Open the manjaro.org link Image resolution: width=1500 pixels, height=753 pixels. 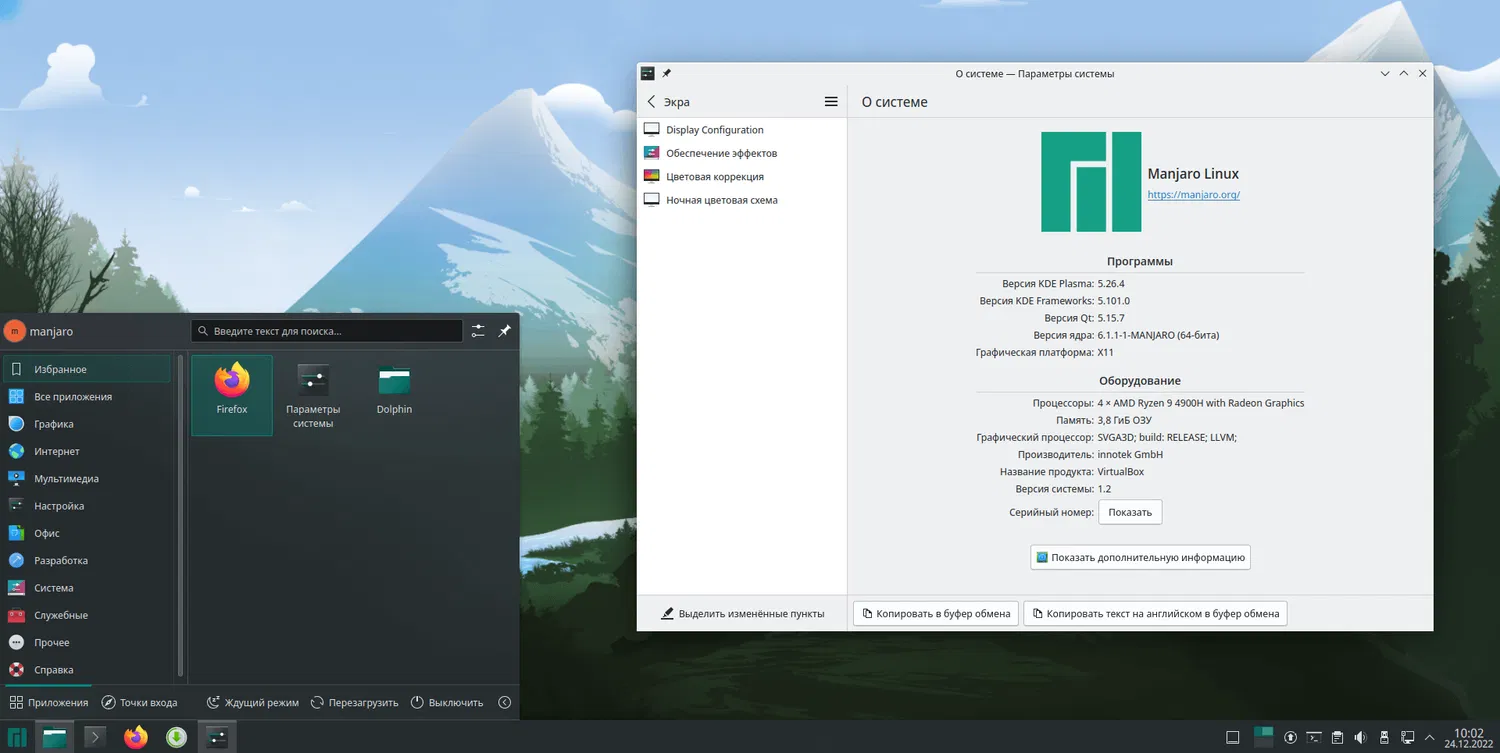(x=1193, y=195)
